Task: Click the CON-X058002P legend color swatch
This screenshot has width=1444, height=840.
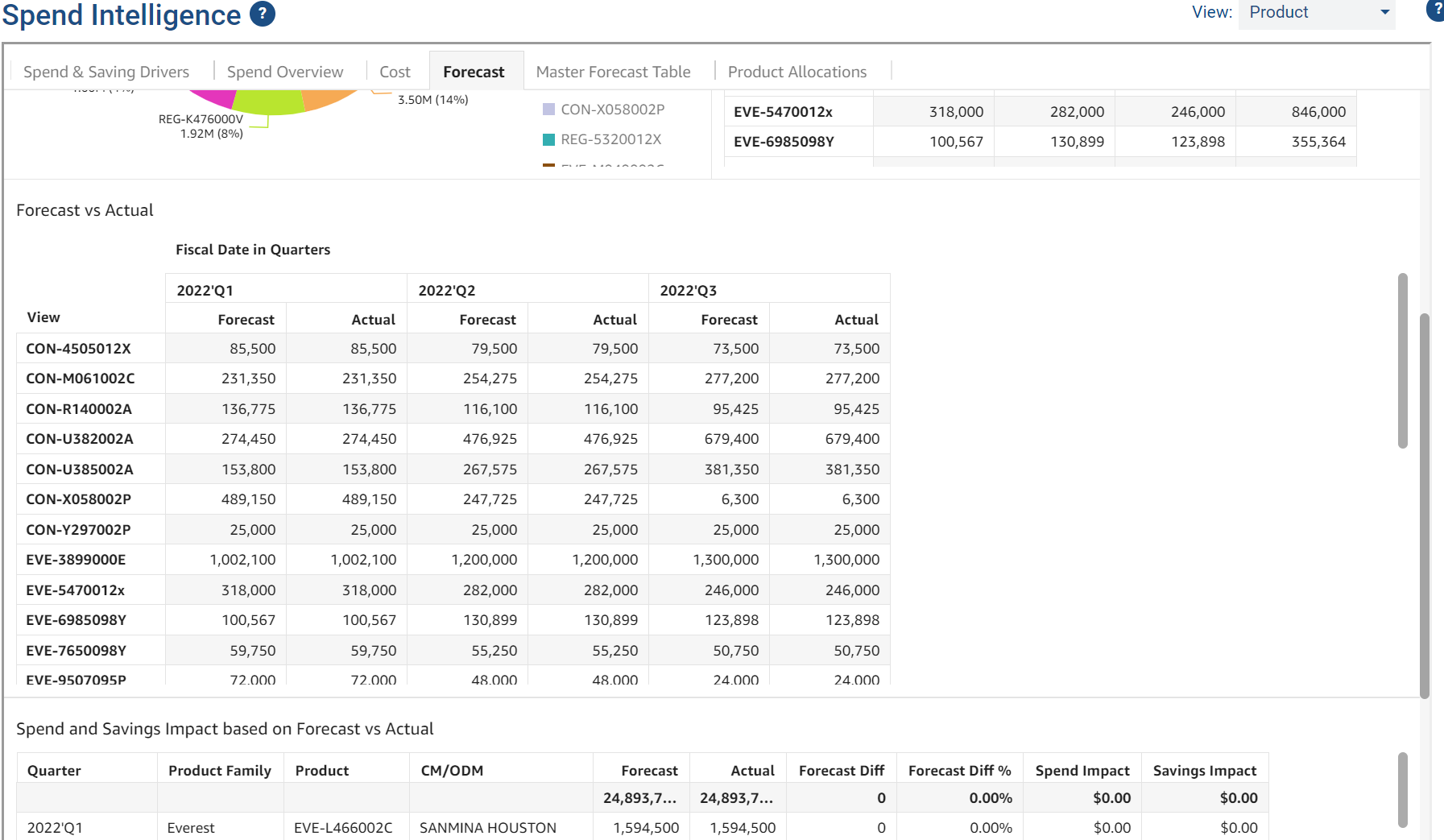Action: point(548,110)
